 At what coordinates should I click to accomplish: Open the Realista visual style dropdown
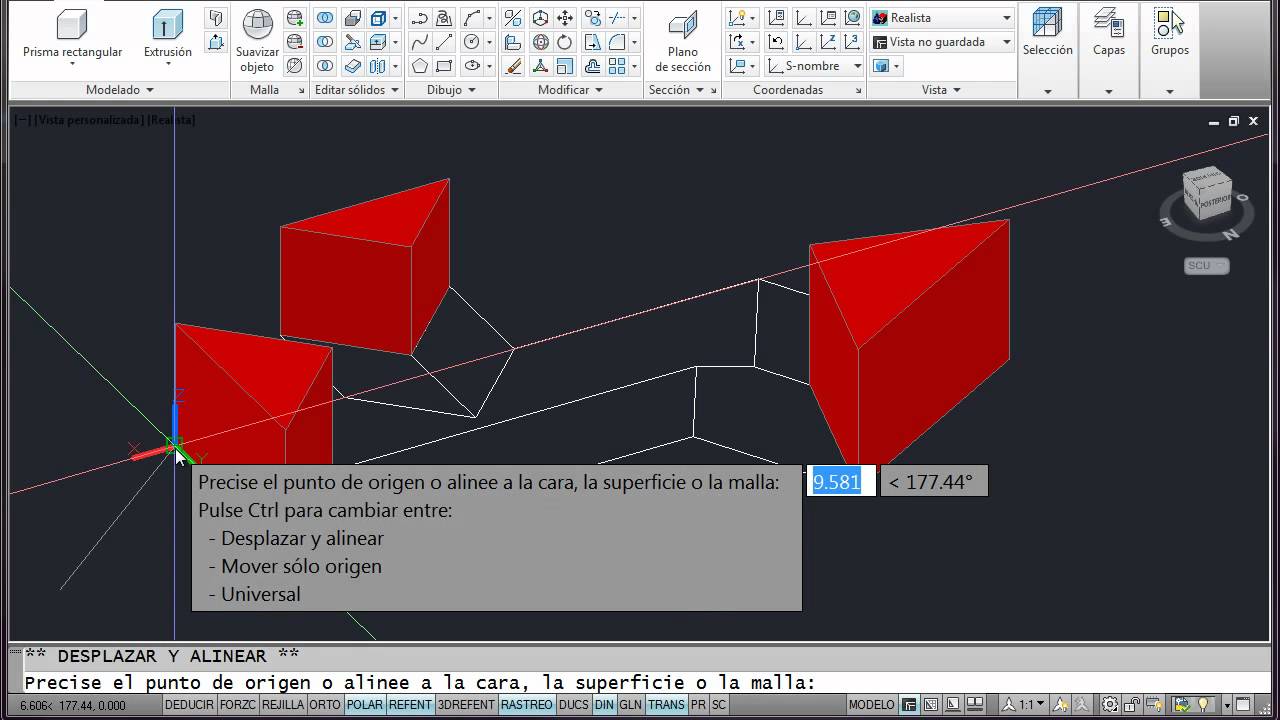(941, 18)
